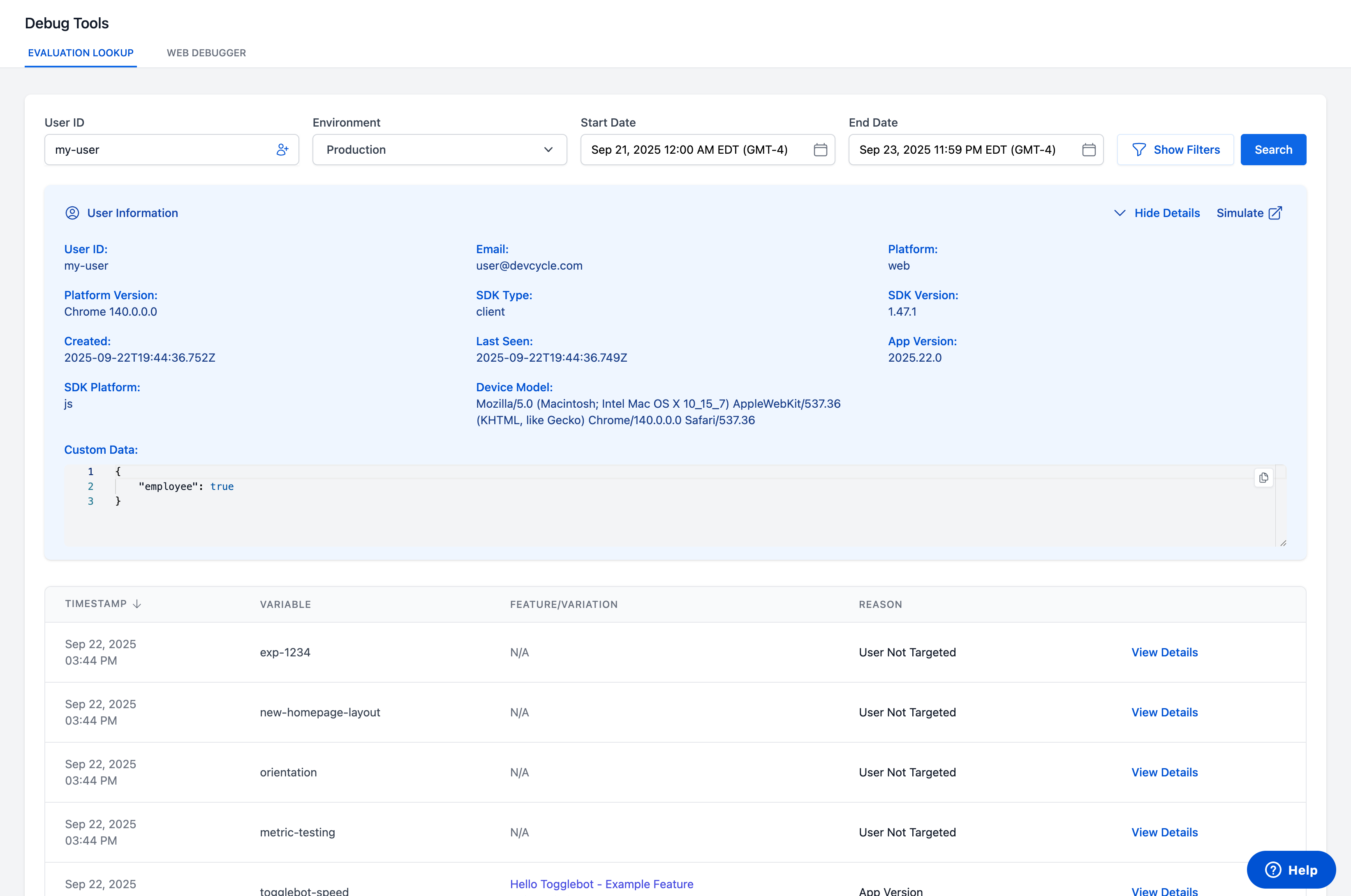The height and width of the screenshot is (896, 1351).
Task: Collapse details with the Hide Details chevron
Action: coord(1120,212)
